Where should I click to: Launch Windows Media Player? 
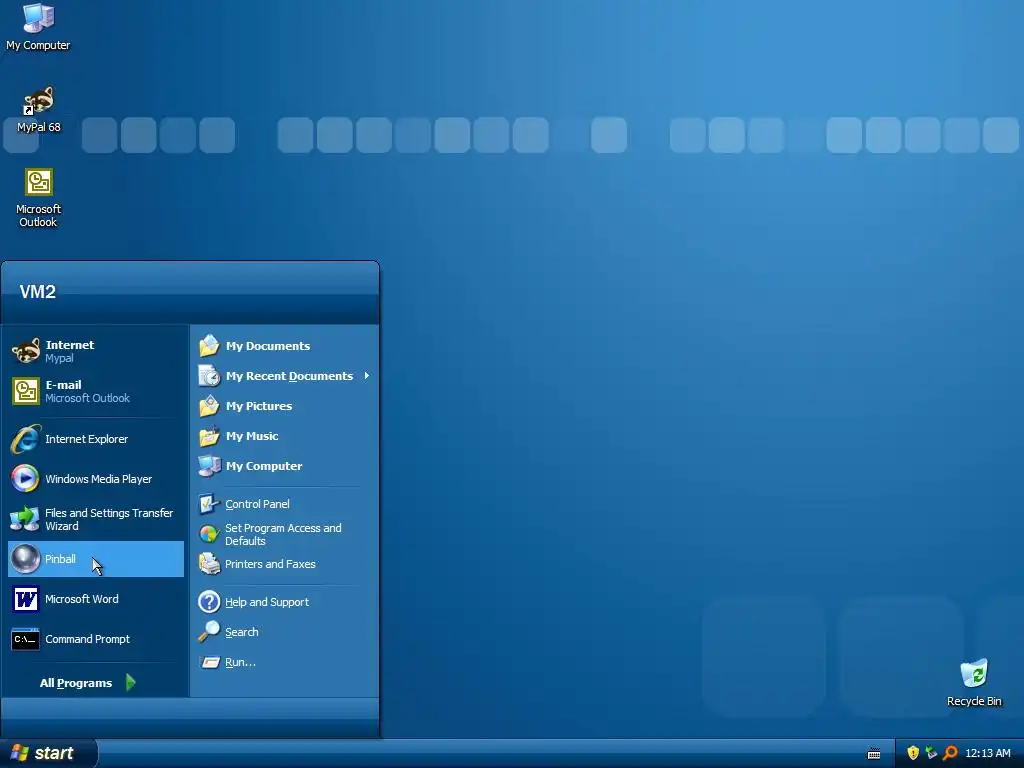(96, 479)
